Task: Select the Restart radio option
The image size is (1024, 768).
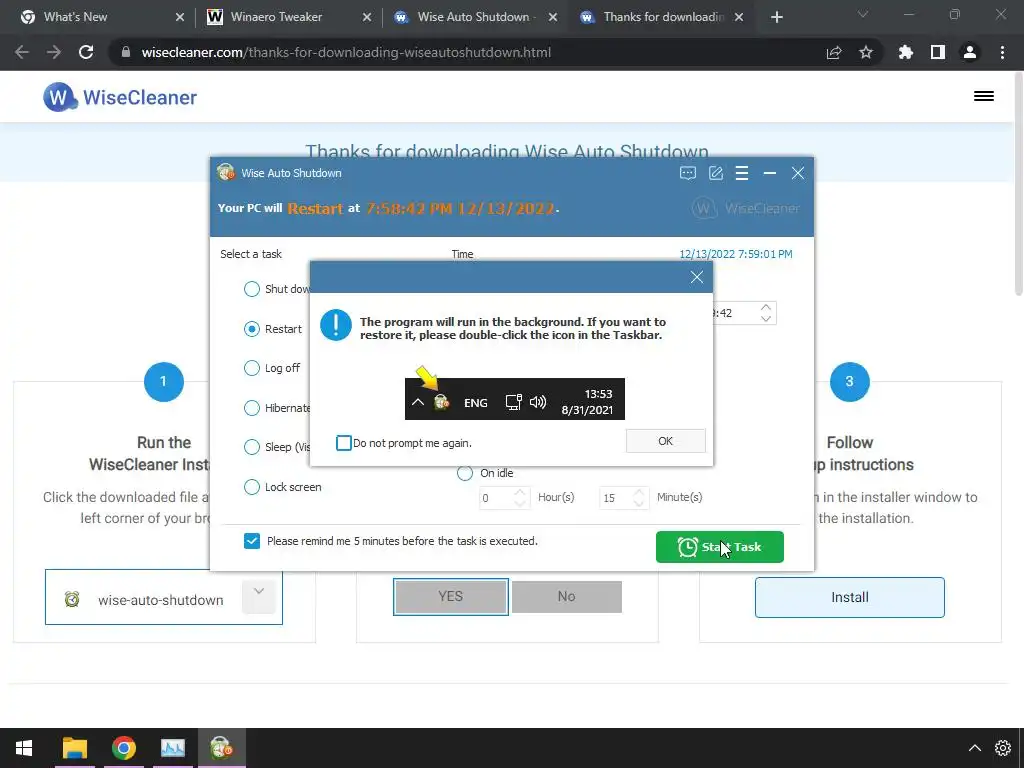Action: pyautogui.click(x=251, y=328)
